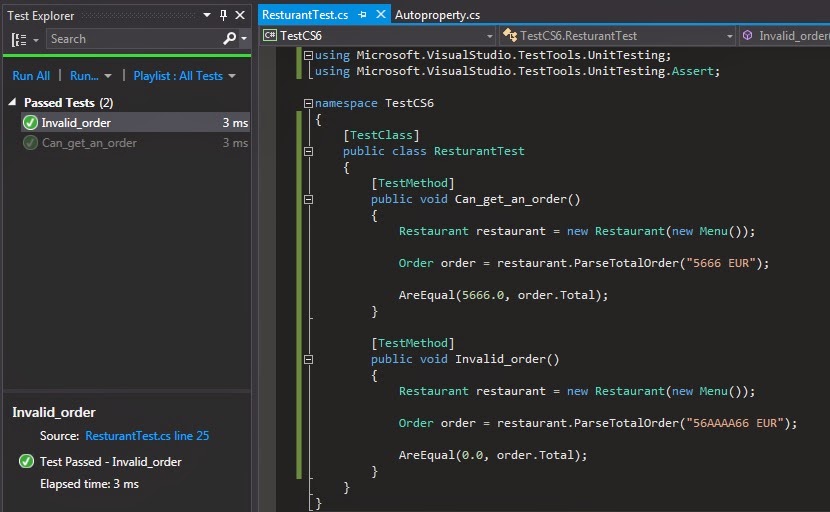This screenshot has height=512, width=830.
Task: Click the ResturantTest class name in code
Action: tap(479, 151)
